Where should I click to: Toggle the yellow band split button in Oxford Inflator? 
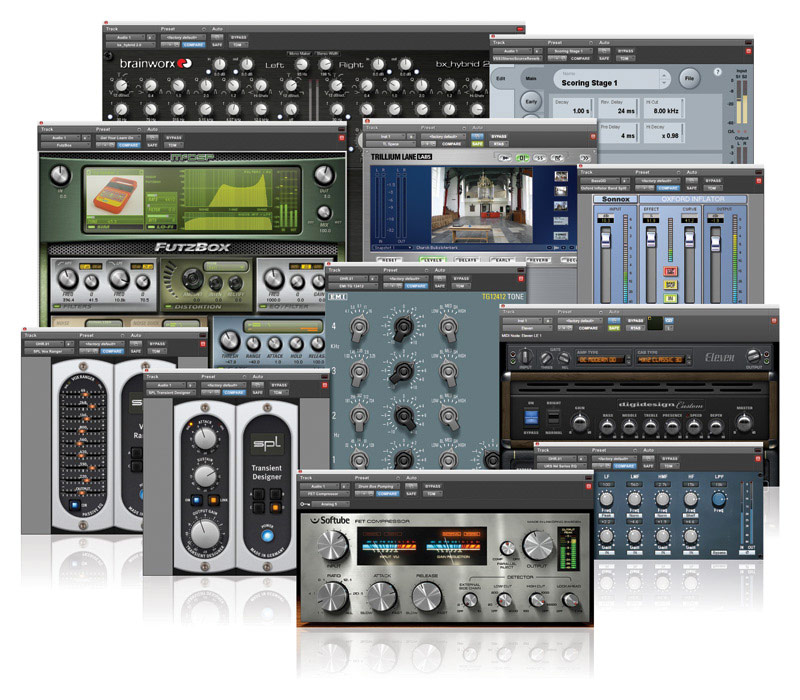(x=670, y=285)
